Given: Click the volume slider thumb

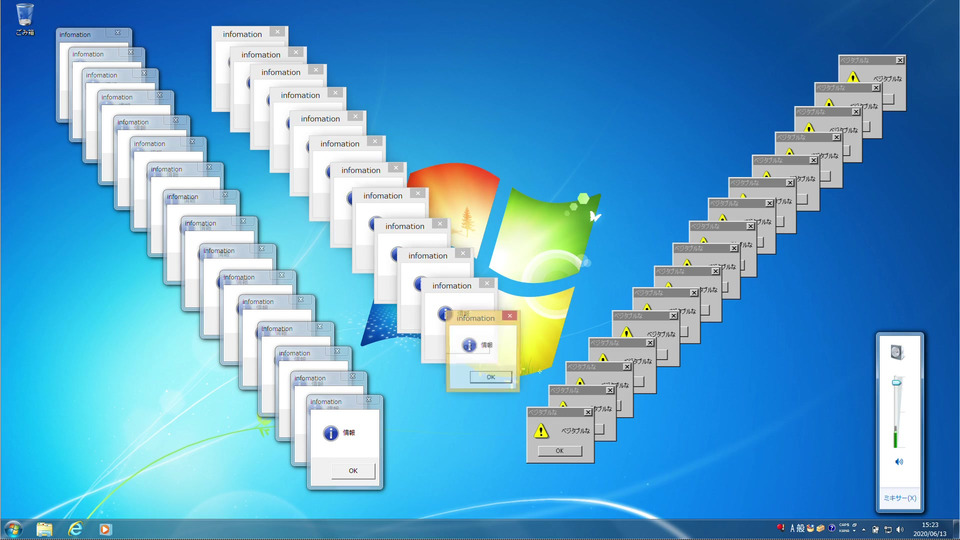Looking at the screenshot, I should (x=897, y=382).
